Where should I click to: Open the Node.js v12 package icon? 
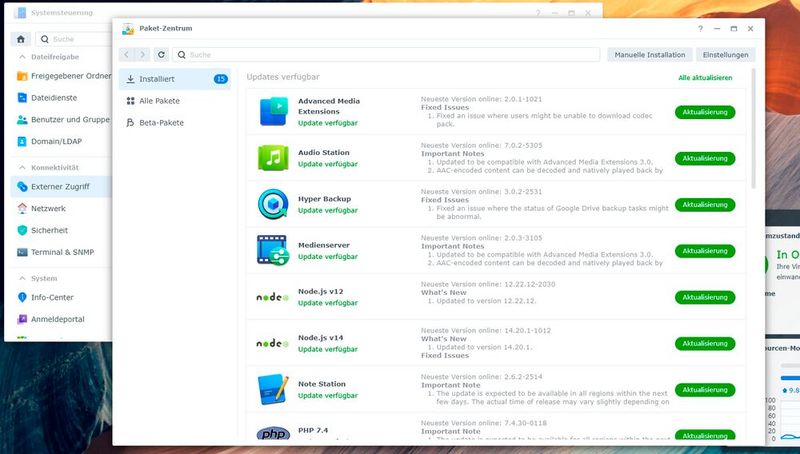(x=272, y=297)
